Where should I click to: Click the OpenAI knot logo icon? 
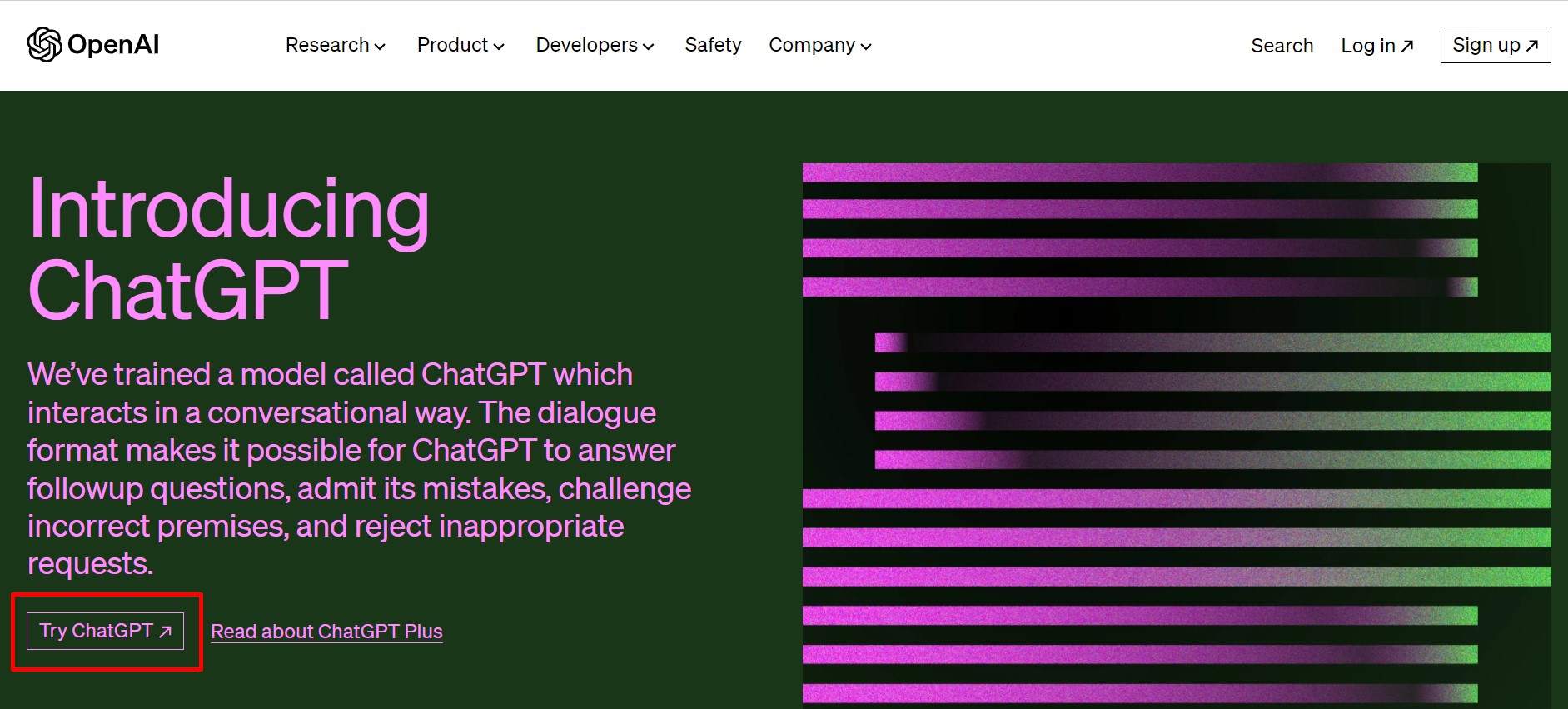click(44, 45)
